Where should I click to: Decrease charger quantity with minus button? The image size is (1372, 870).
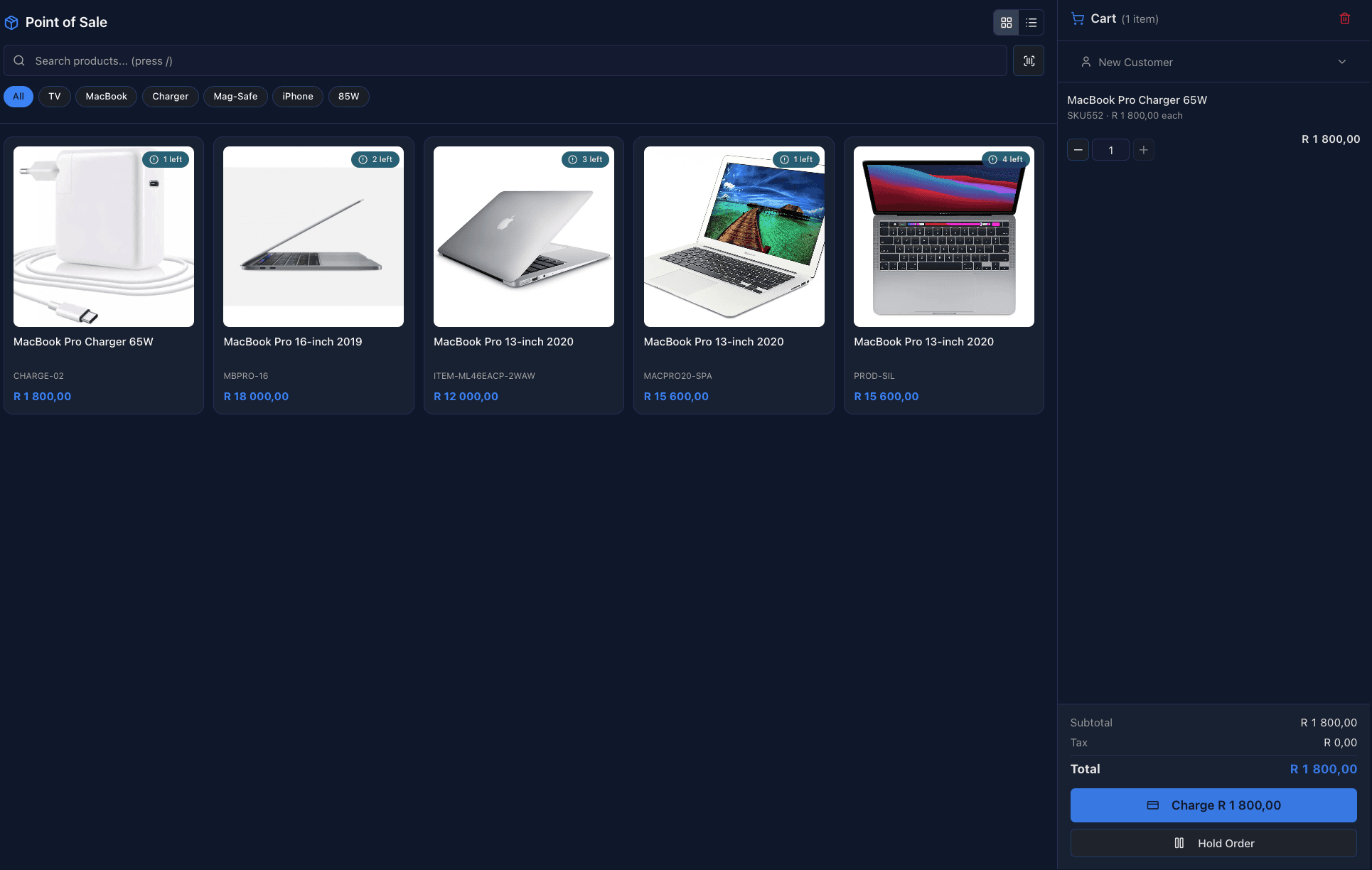(1078, 150)
